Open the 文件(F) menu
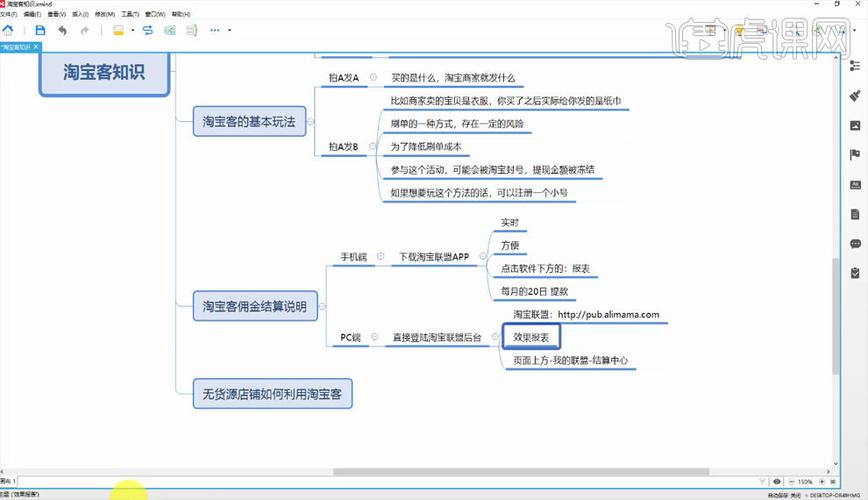The image size is (868, 500). [x=8, y=14]
